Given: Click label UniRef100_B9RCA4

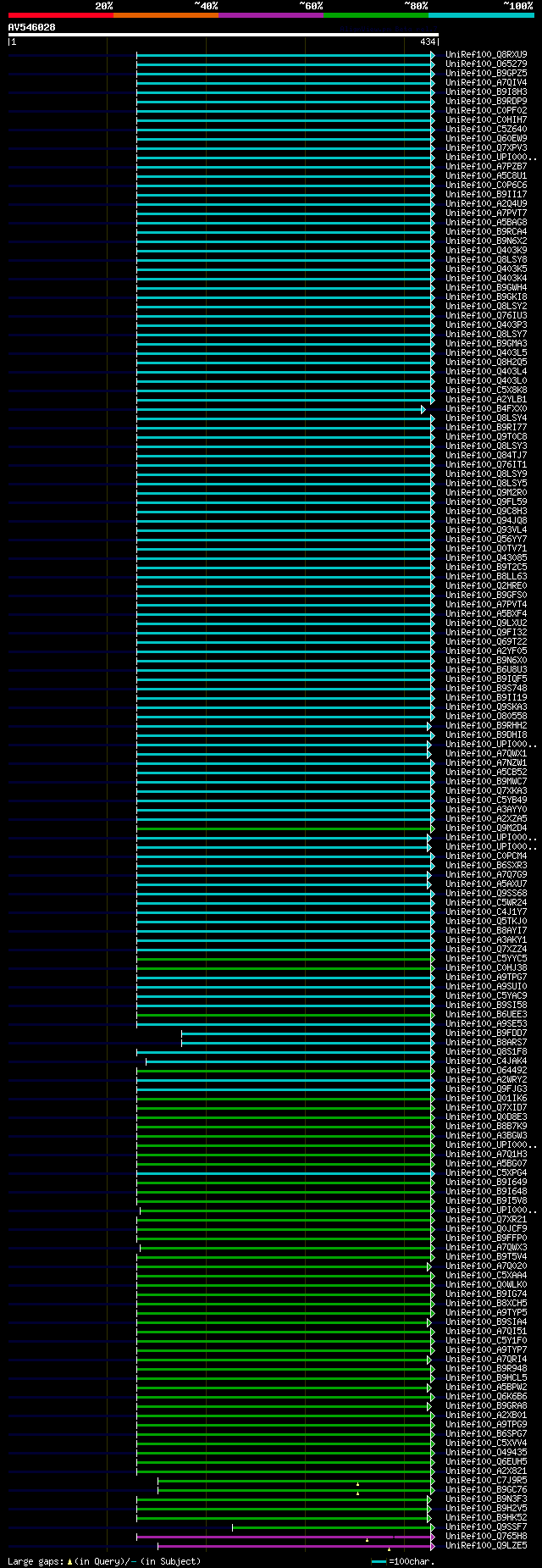Looking at the screenshot, I should [x=486, y=231].
